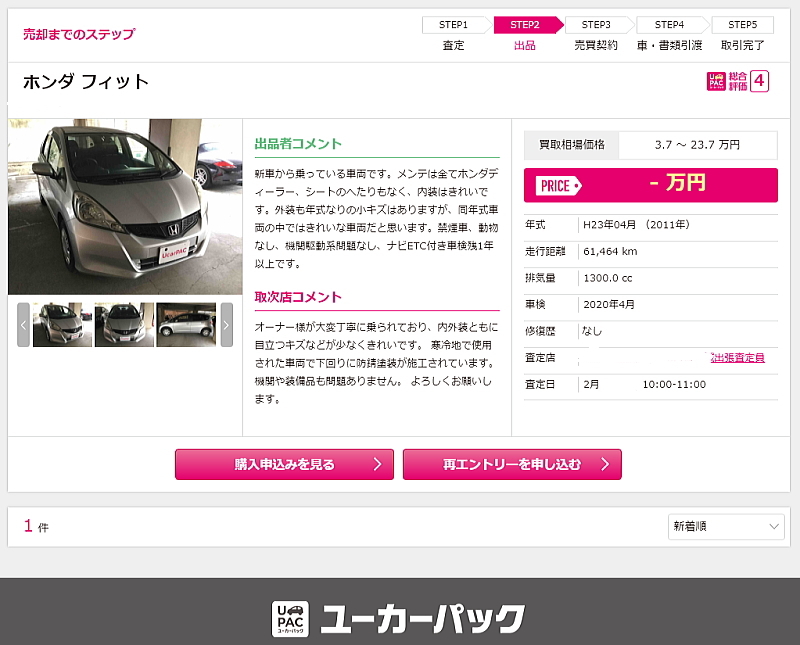Click the ユーカーパック footer logo
Screen dimensions: 800x645
(x=398, y=619)
